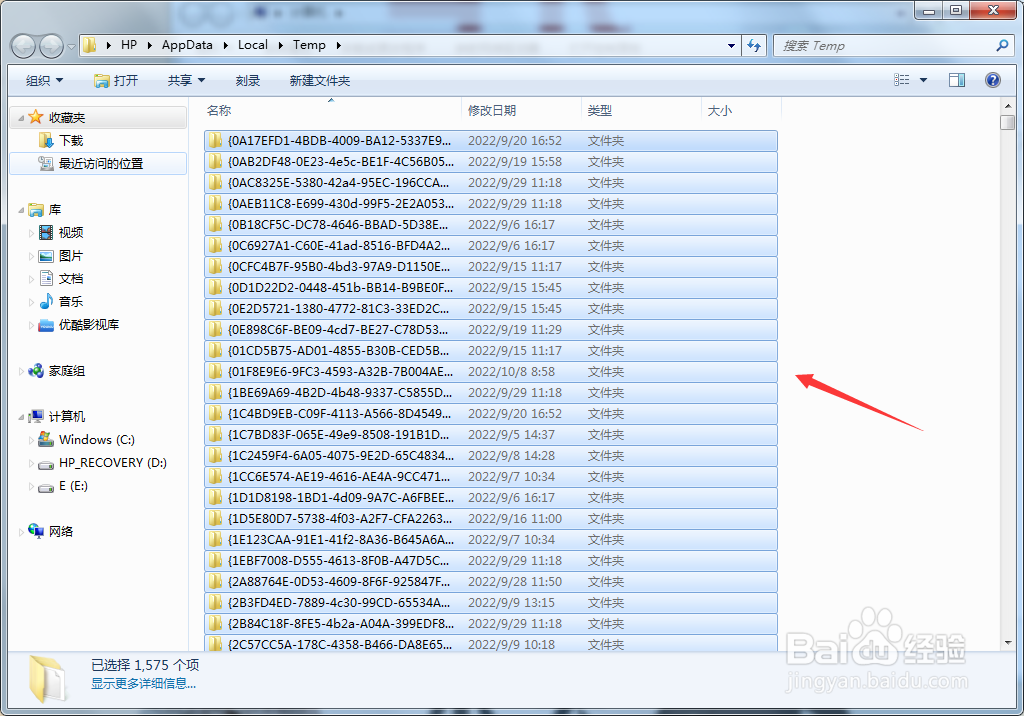Select folder {0A17EFD1-4BDB-4009-BA12-5337E9...
This screenshot has width=1024, height=716.
pyautogui.click(x=490, y=140)
